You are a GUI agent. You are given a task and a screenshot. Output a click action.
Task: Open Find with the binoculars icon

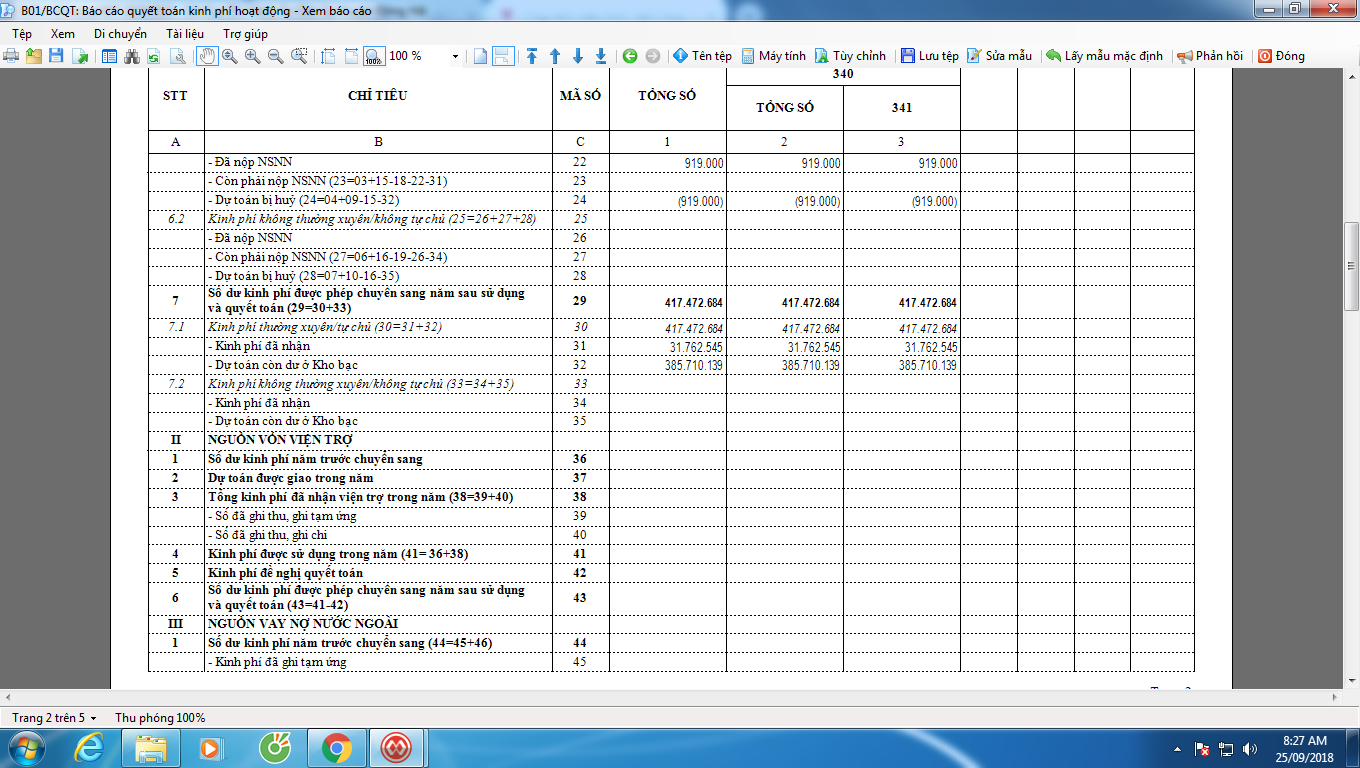click(132, 56)
